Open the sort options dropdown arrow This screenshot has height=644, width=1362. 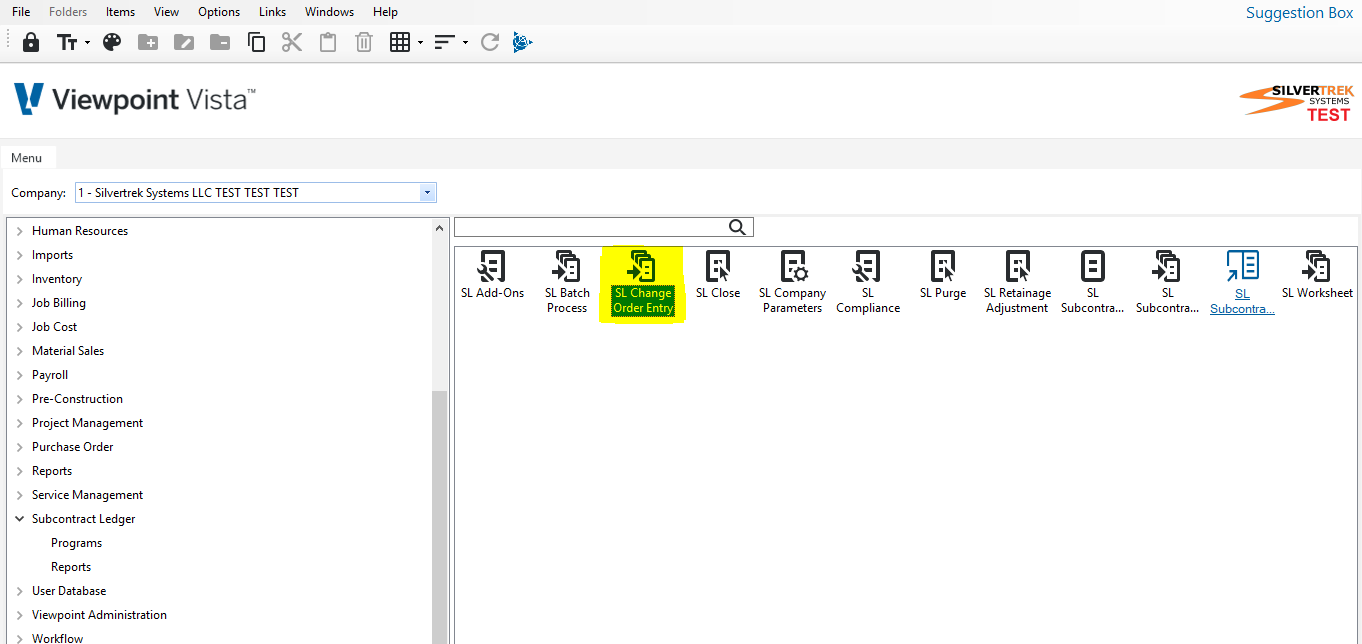(x=465, y=42)
